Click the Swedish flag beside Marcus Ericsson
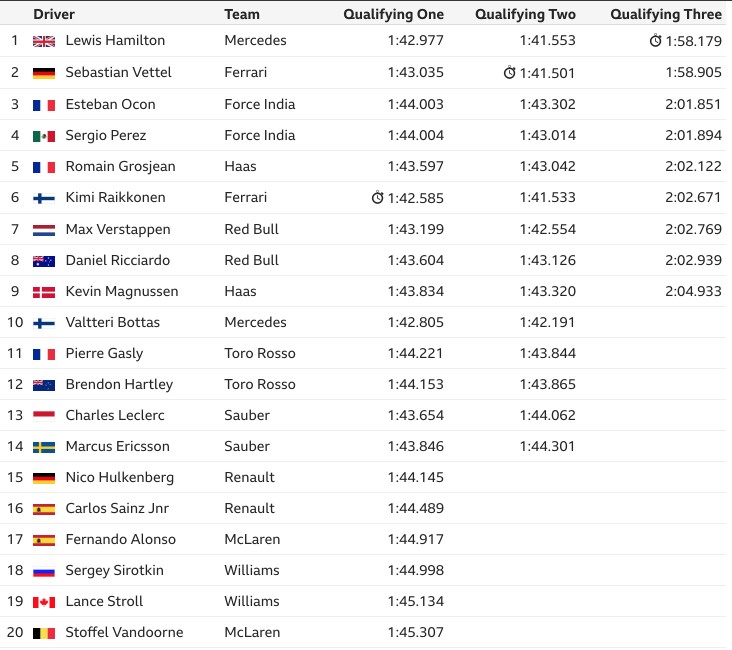 click(x=44, y=447)
